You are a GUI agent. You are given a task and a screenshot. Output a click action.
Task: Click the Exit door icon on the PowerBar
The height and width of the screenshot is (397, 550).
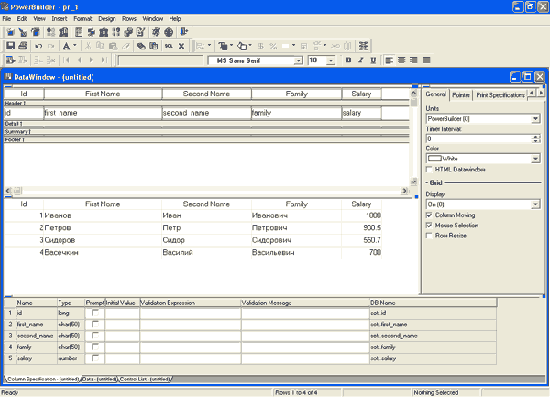click(x=184, y=32)
